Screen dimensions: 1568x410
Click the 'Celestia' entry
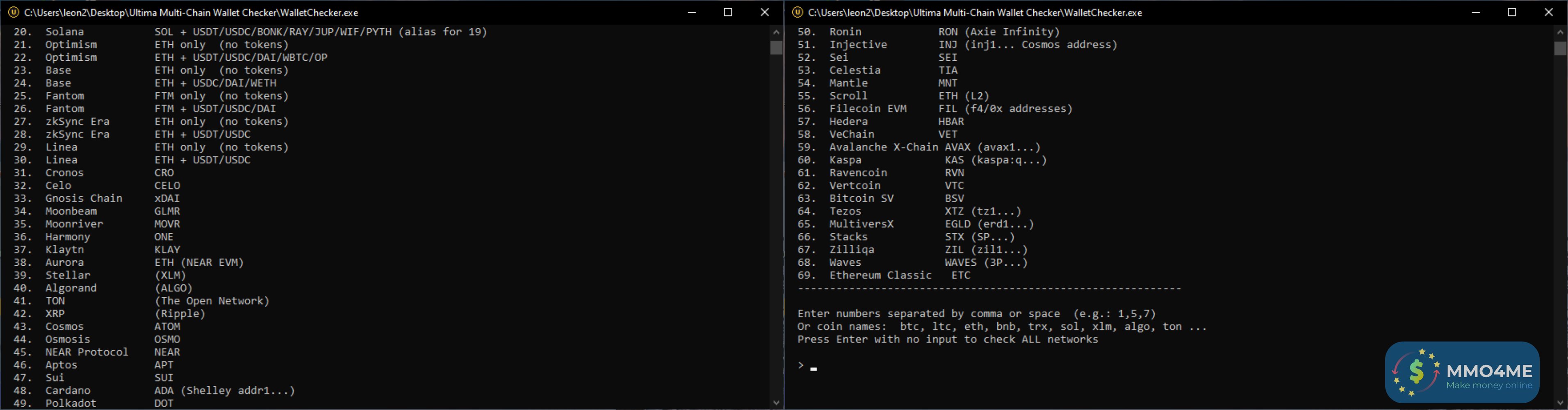pyautogui.click(x=855, y=70)
